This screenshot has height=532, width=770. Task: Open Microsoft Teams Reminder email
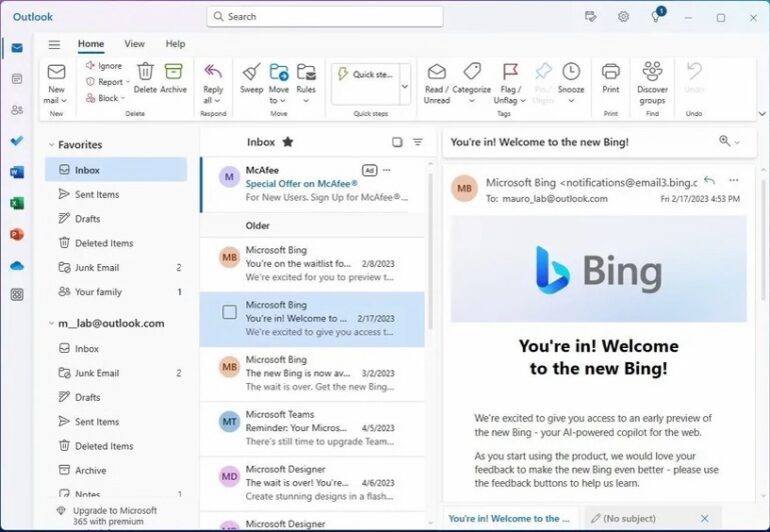pos(313,428)
